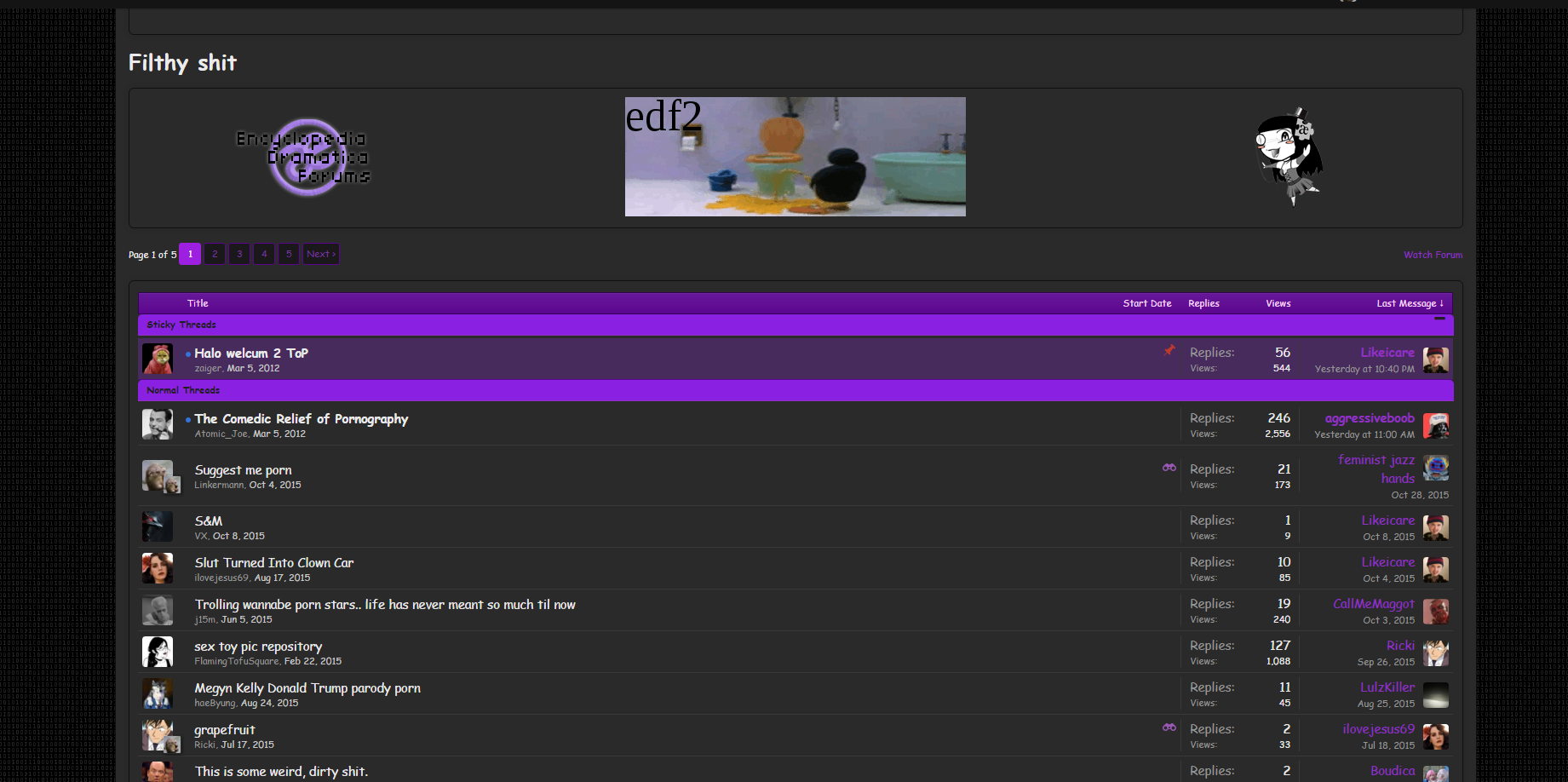Click watched-thread icon on grapefruit row

pos(1169,727)
